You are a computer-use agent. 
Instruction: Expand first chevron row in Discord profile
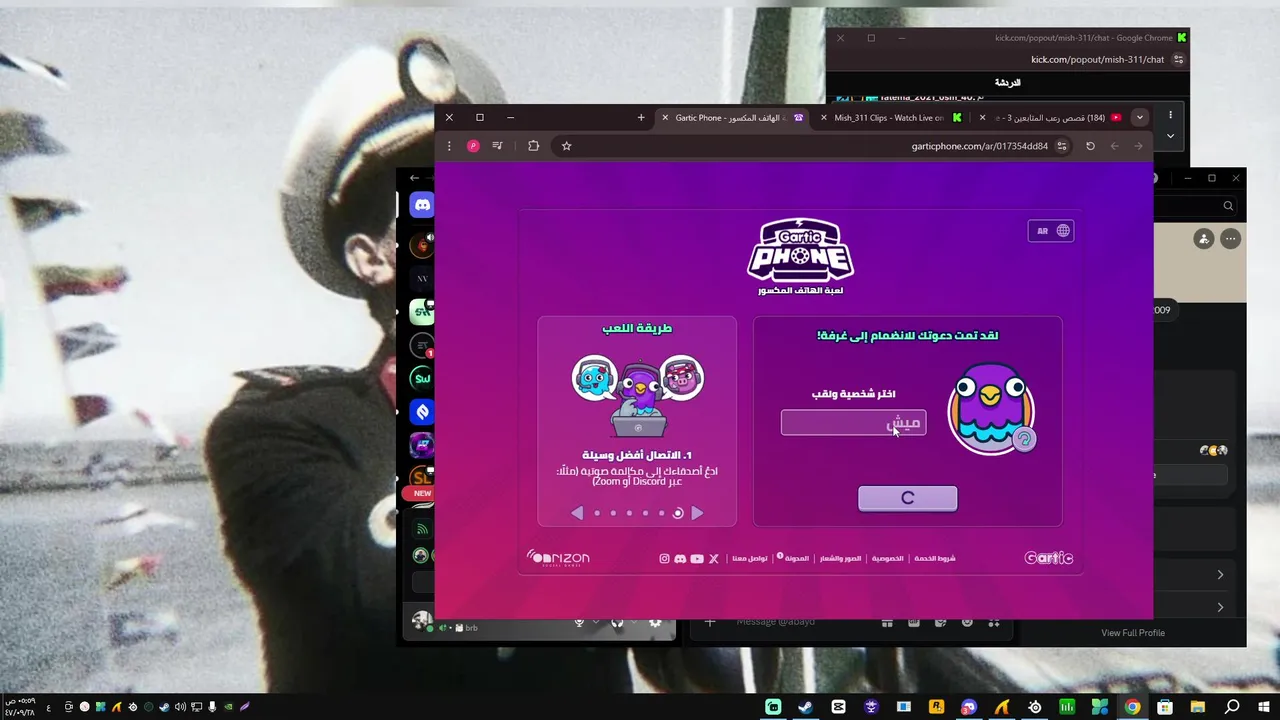[1220, 575]
